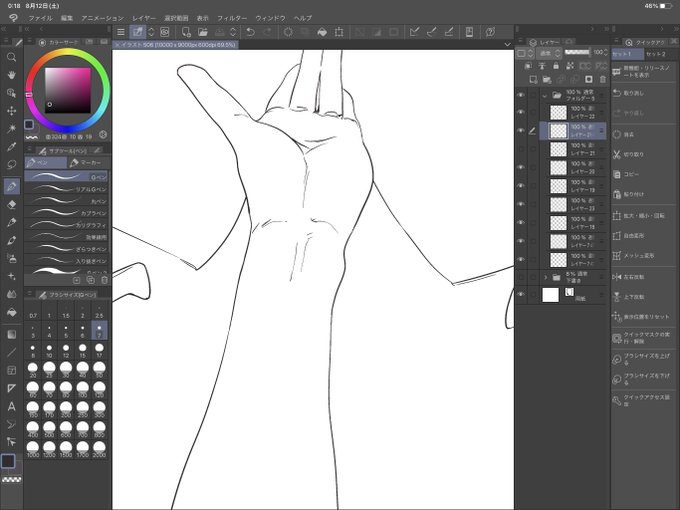Expand the 下書き draft folder

click(545, 277)
